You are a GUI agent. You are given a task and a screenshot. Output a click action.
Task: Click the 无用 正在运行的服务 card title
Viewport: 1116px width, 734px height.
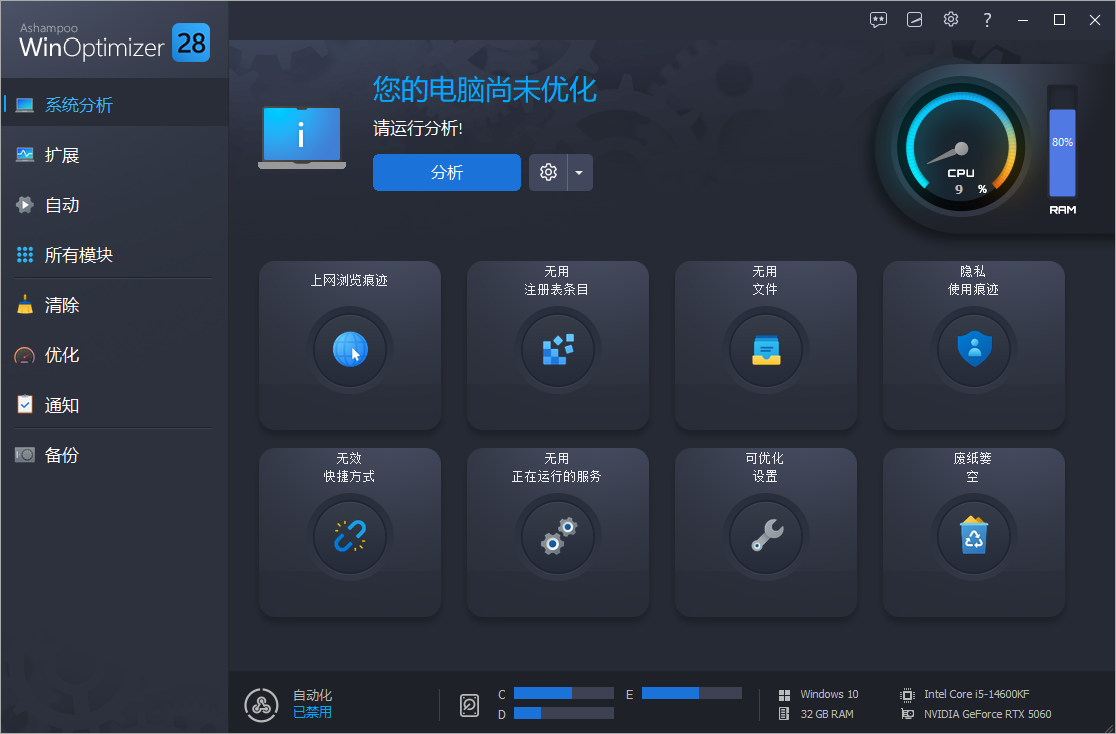tap(557, 467)
